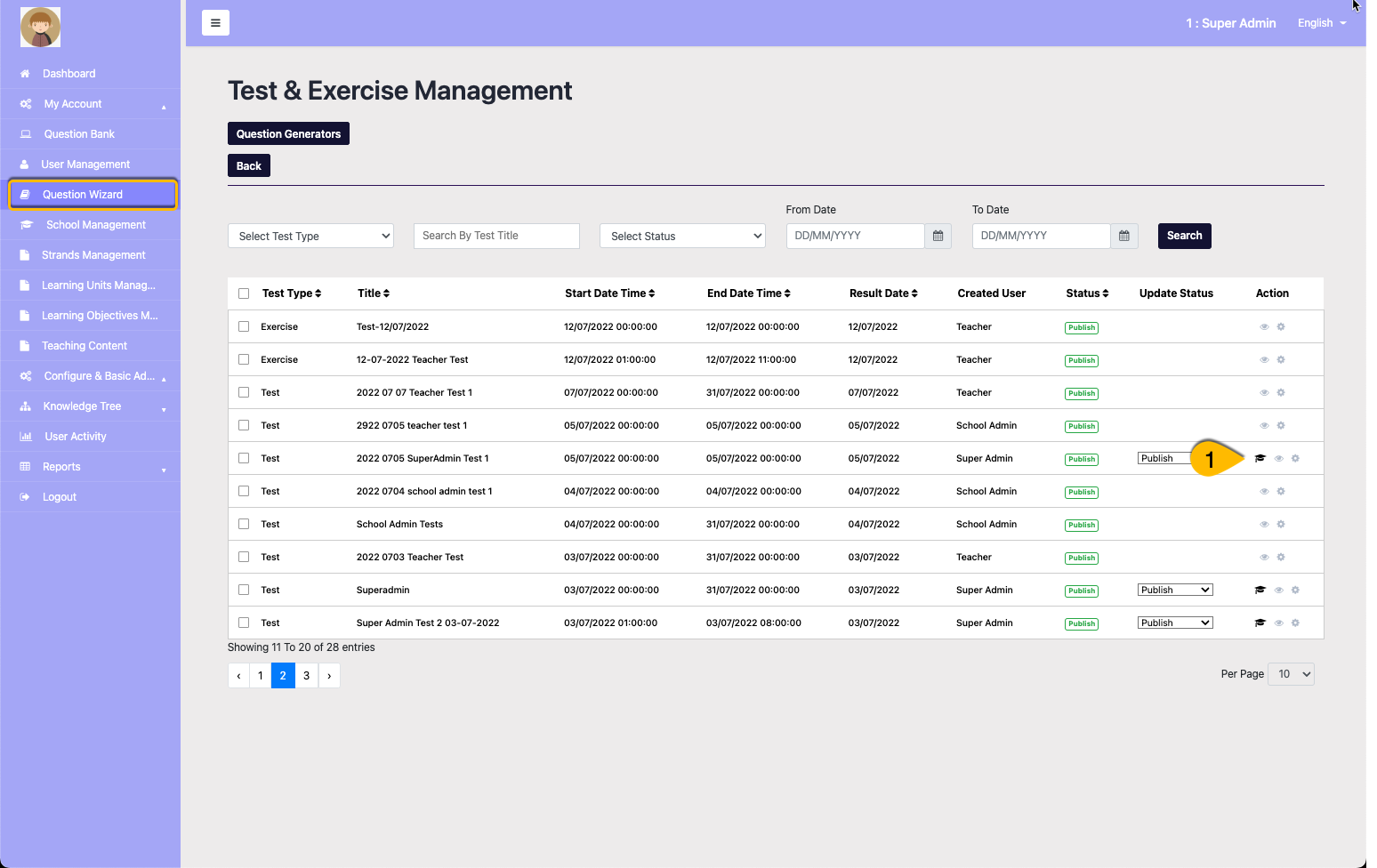Check the 2022 07 07 Teacher Test 1 checkbox
The width and height of the screenshot is (1377, 868).
(x=244, y=392)
